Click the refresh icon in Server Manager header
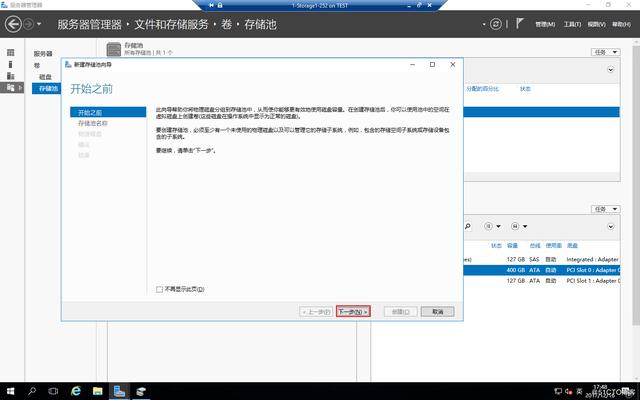The width and height of the screenshot is (640, 400). [496, 24]
